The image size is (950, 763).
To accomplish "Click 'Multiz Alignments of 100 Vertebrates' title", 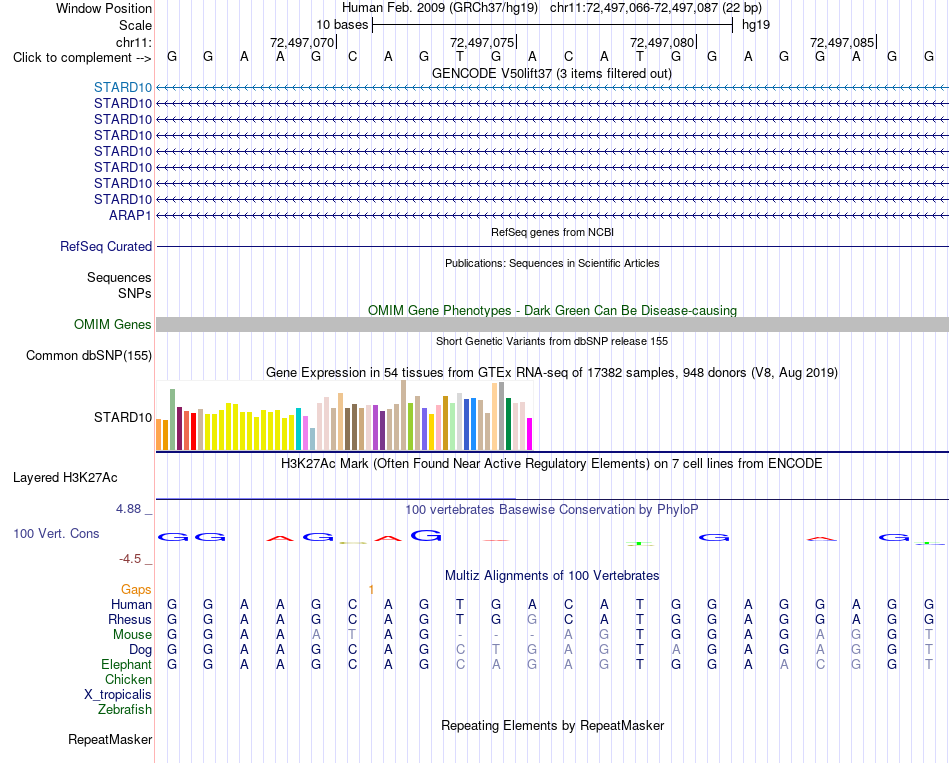I will click(552, 576).
